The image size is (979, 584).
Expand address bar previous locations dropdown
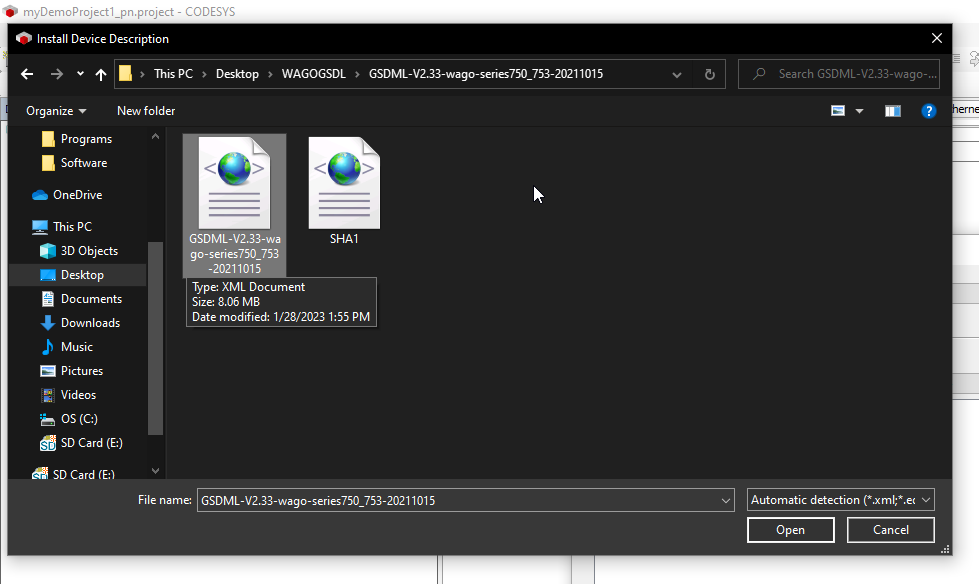point(677,74)
